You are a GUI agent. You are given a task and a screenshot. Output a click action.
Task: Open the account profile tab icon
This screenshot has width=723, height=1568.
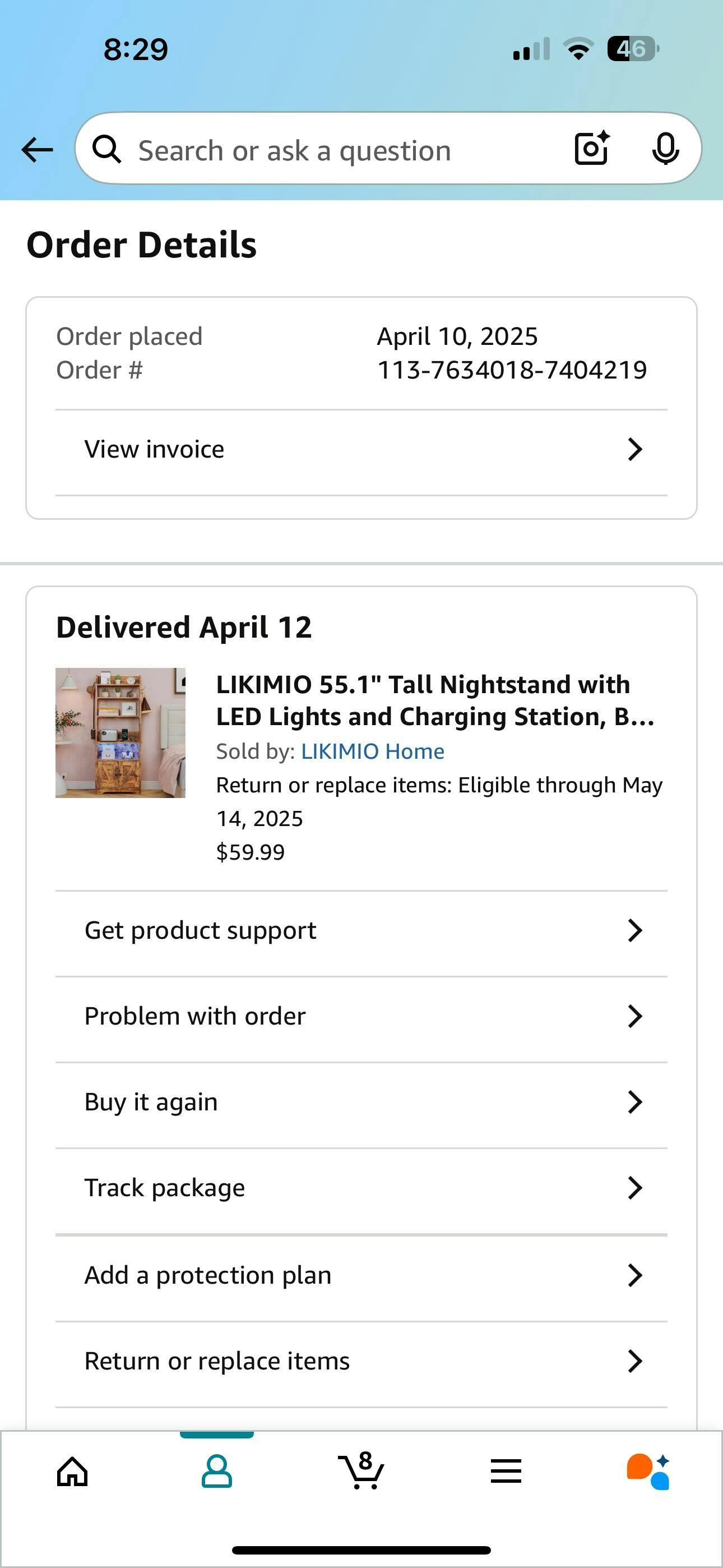pos(217,1472)
